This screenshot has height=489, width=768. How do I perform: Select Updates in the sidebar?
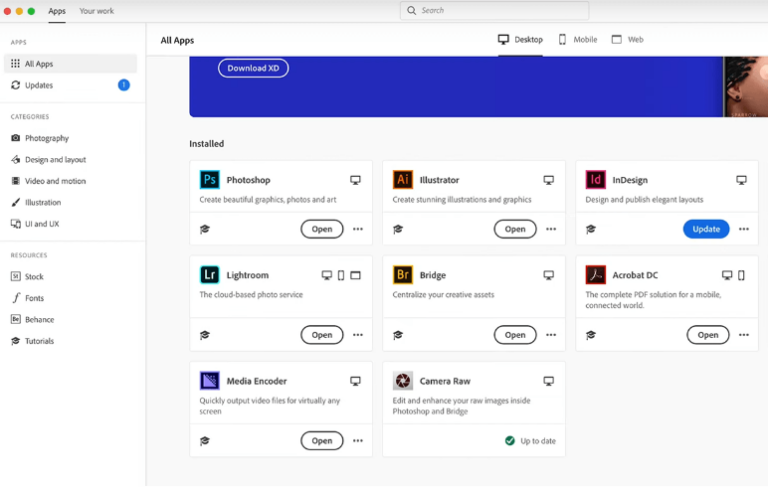[x=39, y=85]
